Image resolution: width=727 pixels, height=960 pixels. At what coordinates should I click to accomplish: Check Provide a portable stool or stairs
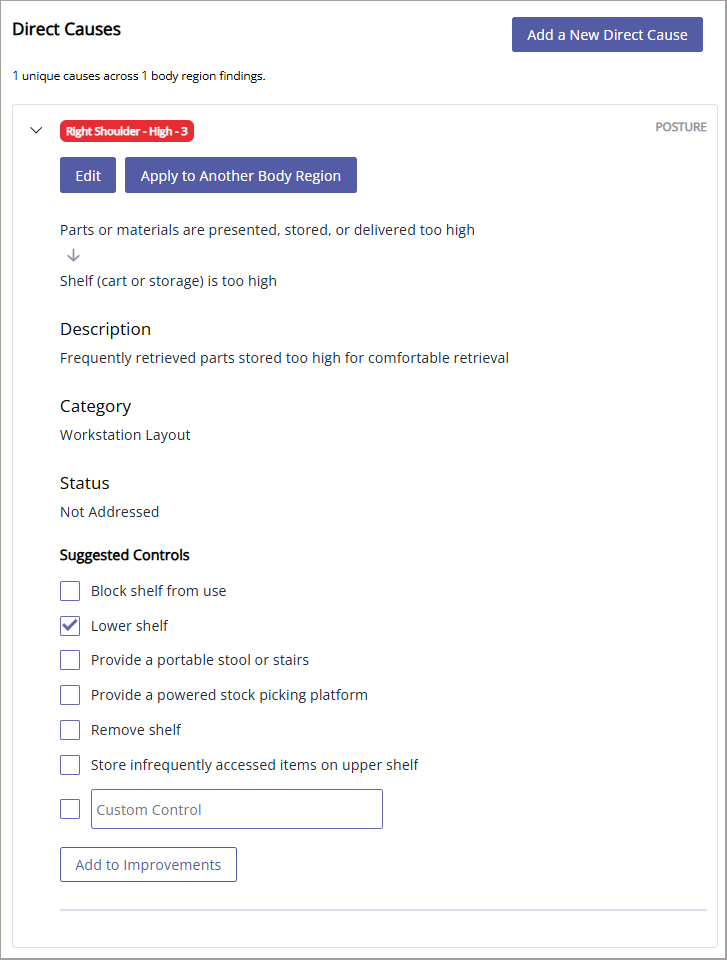point(70,660)
